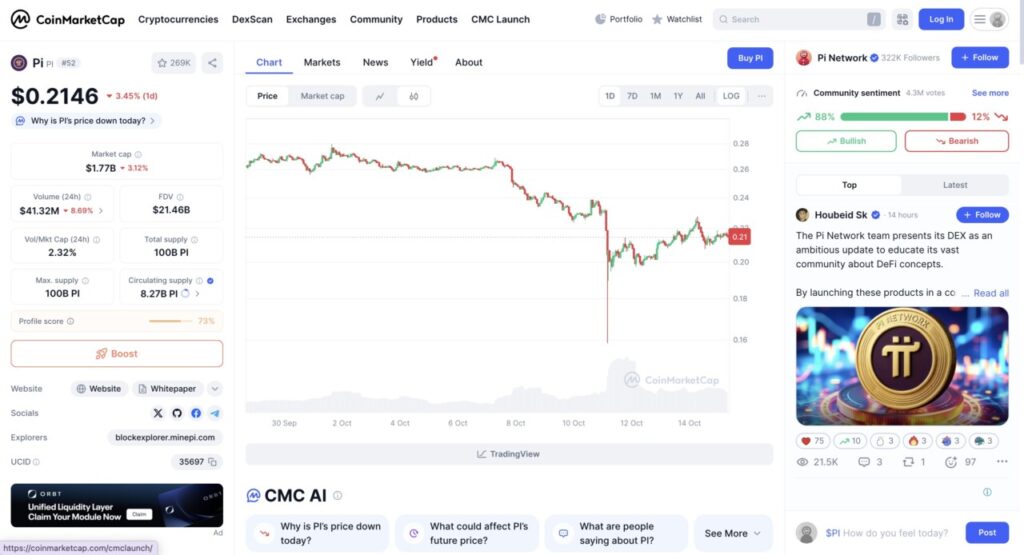
Task: Copy the UCID 35697 with the copy icon
Action: point(213,462)
